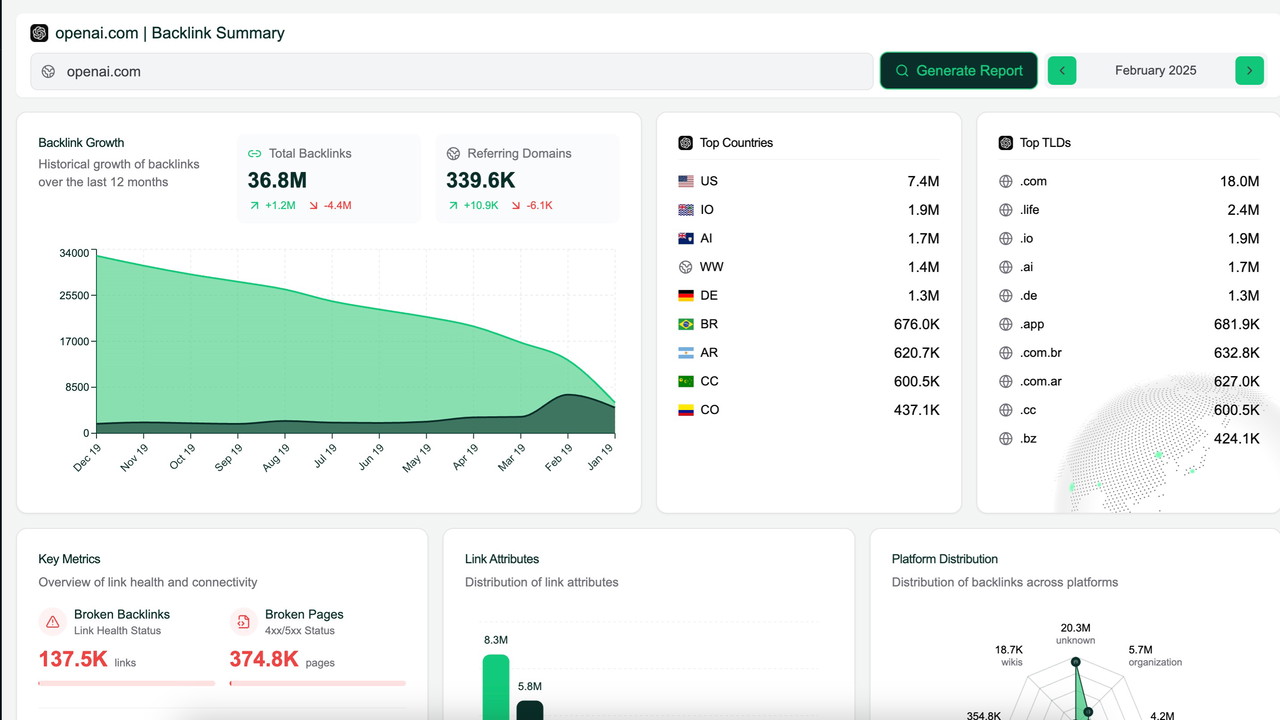Click the February 2025 date label

click(x=1155, y=71)
